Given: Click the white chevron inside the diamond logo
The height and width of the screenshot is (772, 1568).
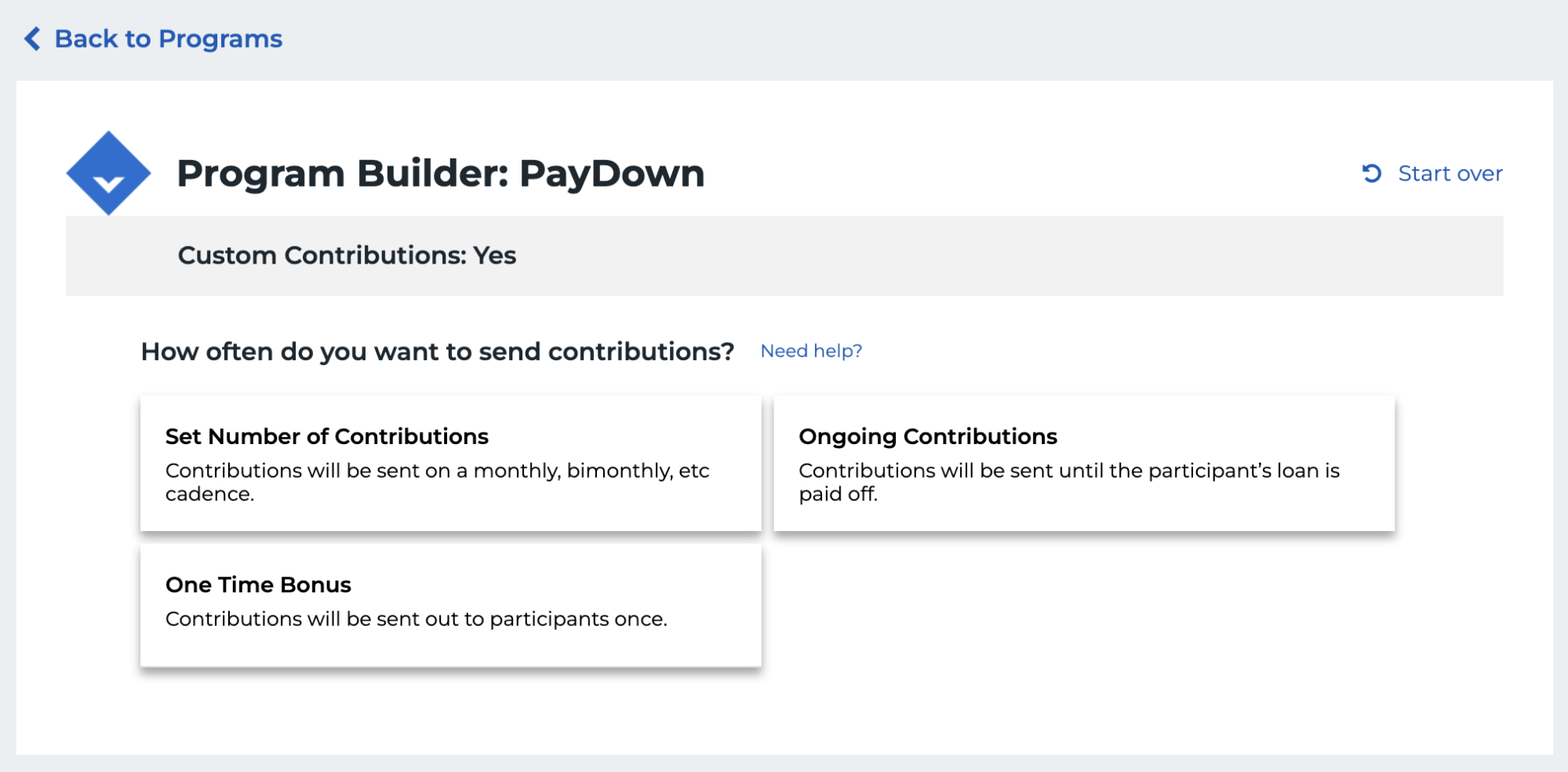Looking at the screenshot, I should coord(108,184).
